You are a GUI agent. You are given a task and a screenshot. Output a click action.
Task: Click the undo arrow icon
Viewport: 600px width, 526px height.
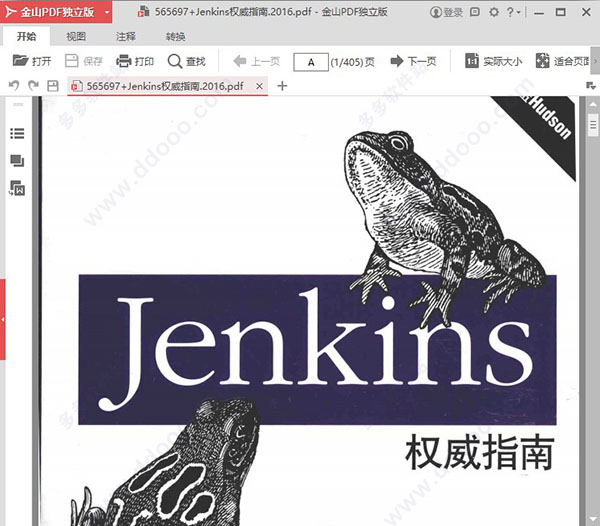point(14,85)
